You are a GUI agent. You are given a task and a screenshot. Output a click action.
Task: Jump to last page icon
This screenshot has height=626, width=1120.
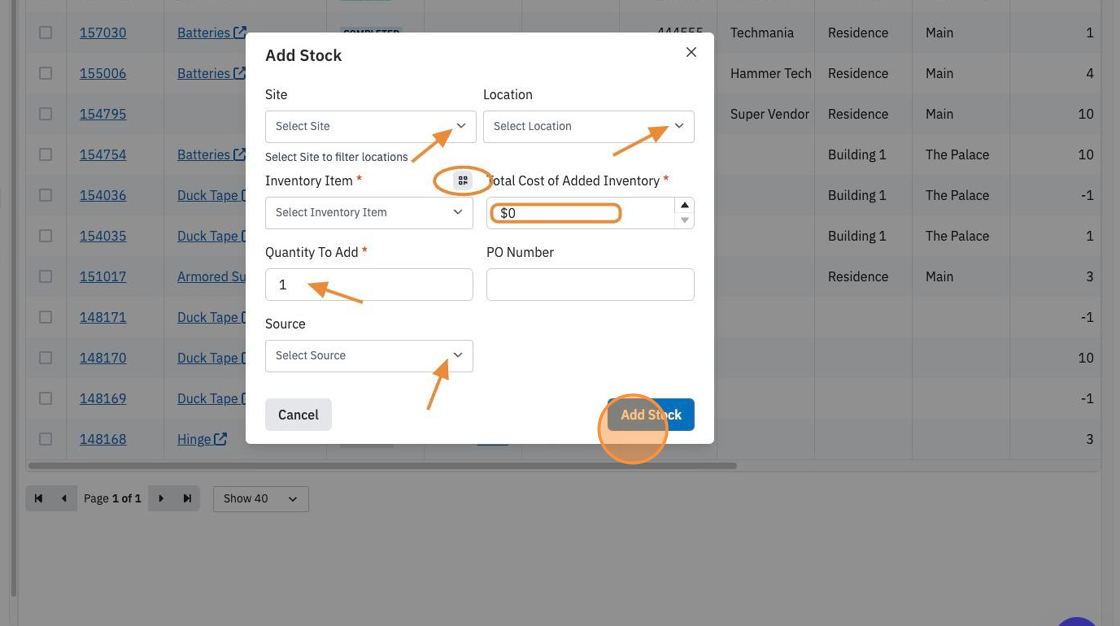coord(187,499)
